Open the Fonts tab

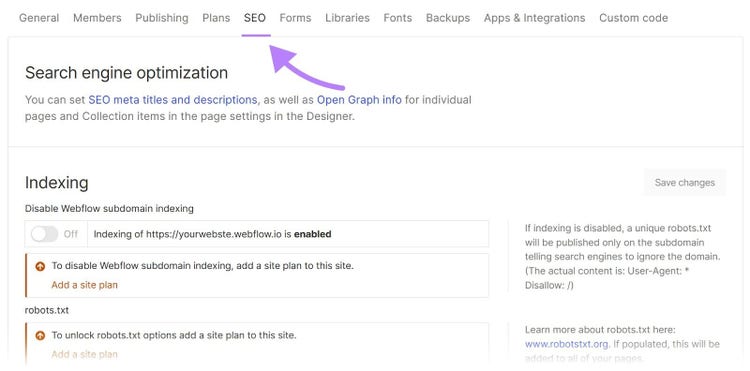(397, 18)
